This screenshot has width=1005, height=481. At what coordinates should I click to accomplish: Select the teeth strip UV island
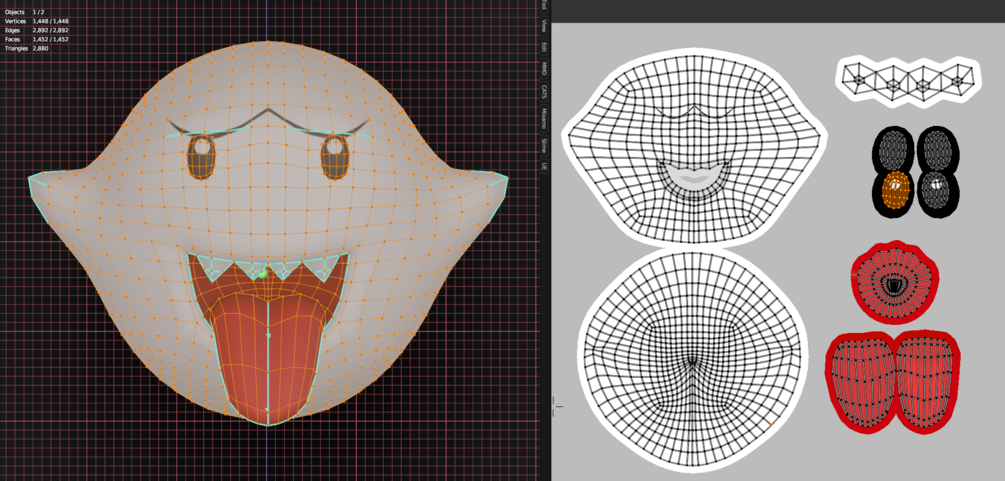pos(908,81)
